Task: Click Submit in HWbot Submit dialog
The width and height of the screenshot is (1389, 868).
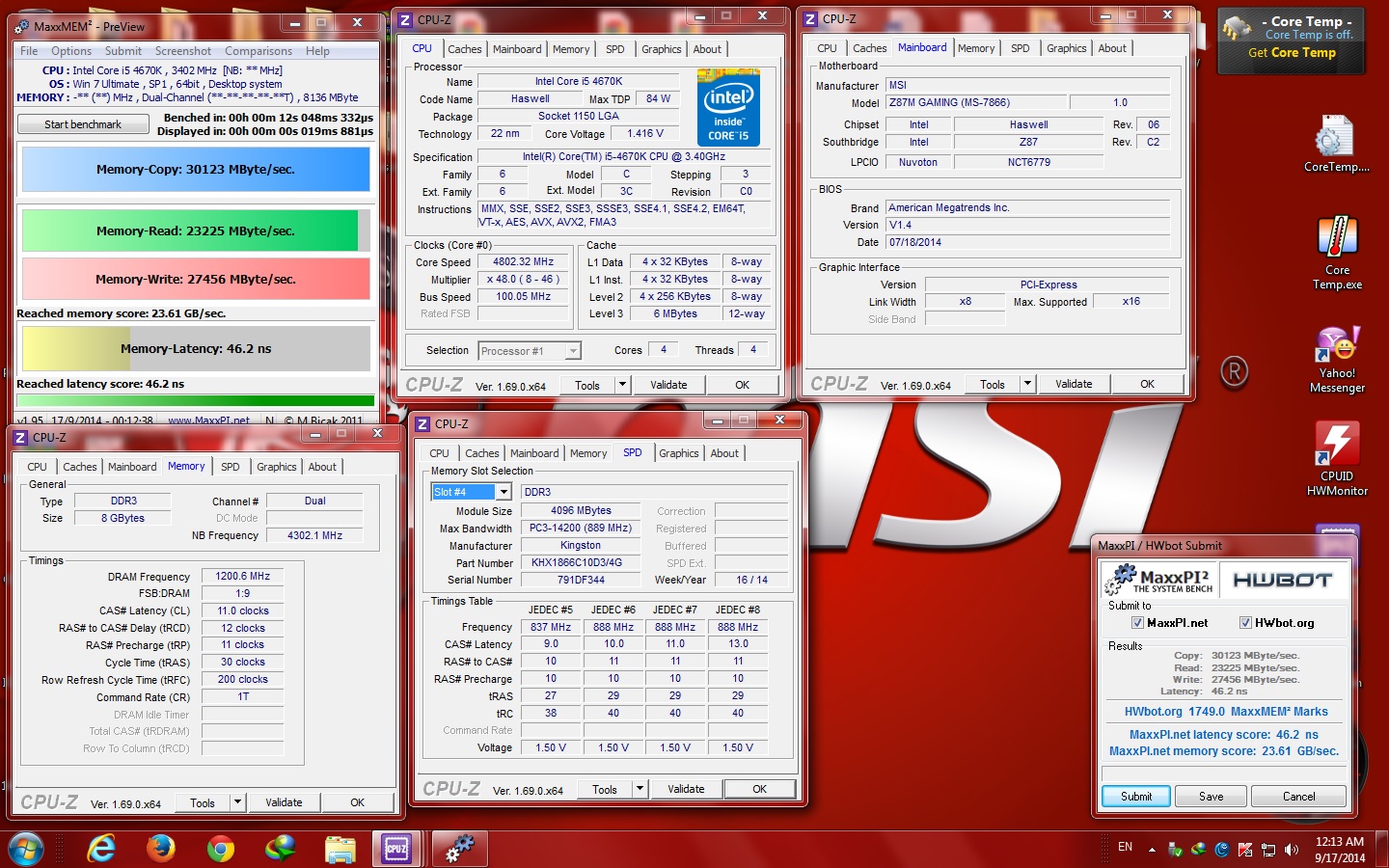Action: (x=1136, y=797)
